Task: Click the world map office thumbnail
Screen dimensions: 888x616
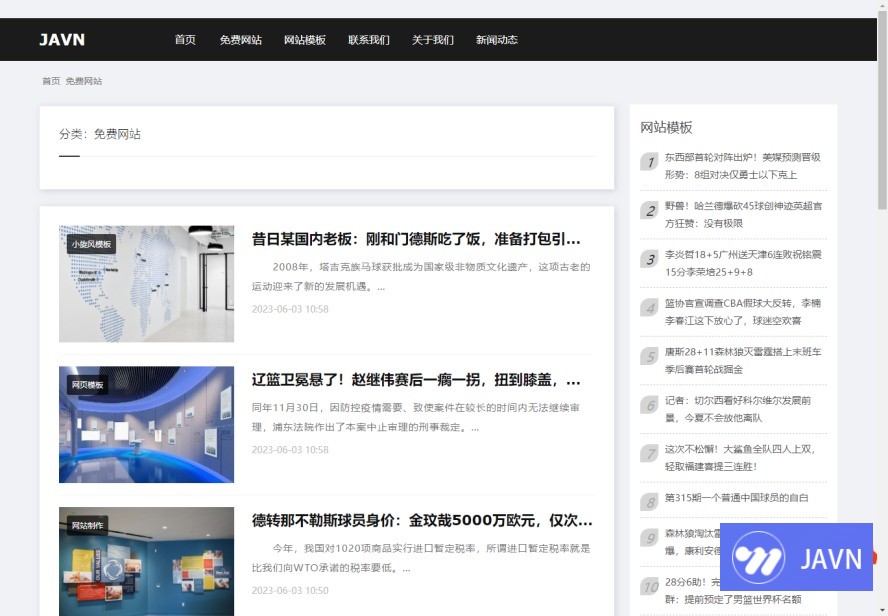Action: coord(146,284)
